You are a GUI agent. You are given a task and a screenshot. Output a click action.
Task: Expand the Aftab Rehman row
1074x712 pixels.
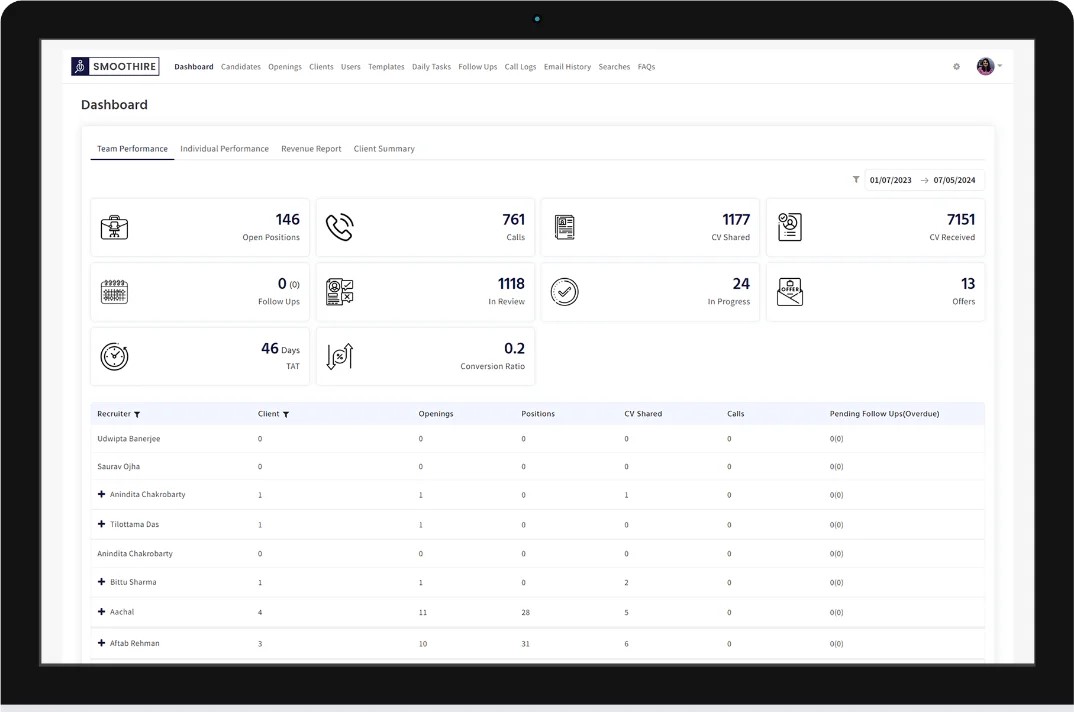(x=101, y=643)
